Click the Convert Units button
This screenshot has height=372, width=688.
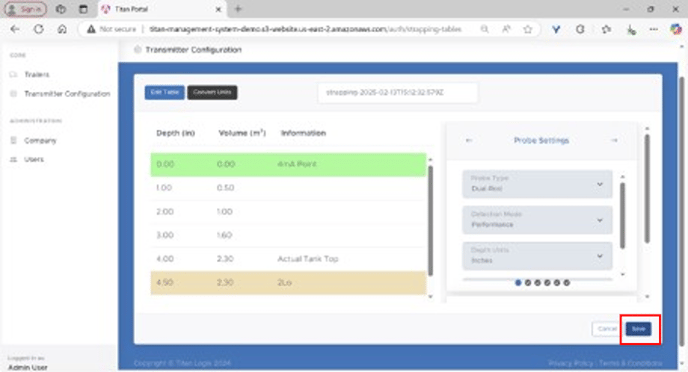point(212,92)
